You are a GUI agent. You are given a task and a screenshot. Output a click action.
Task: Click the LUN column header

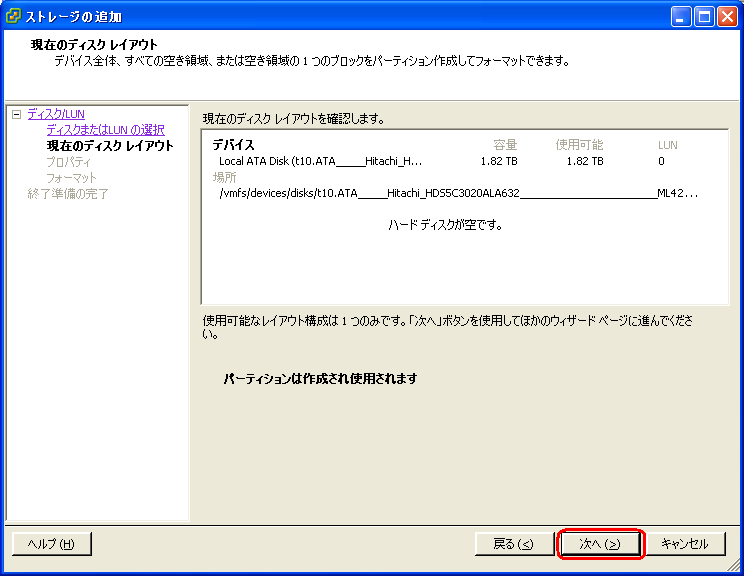coord(667,145)
